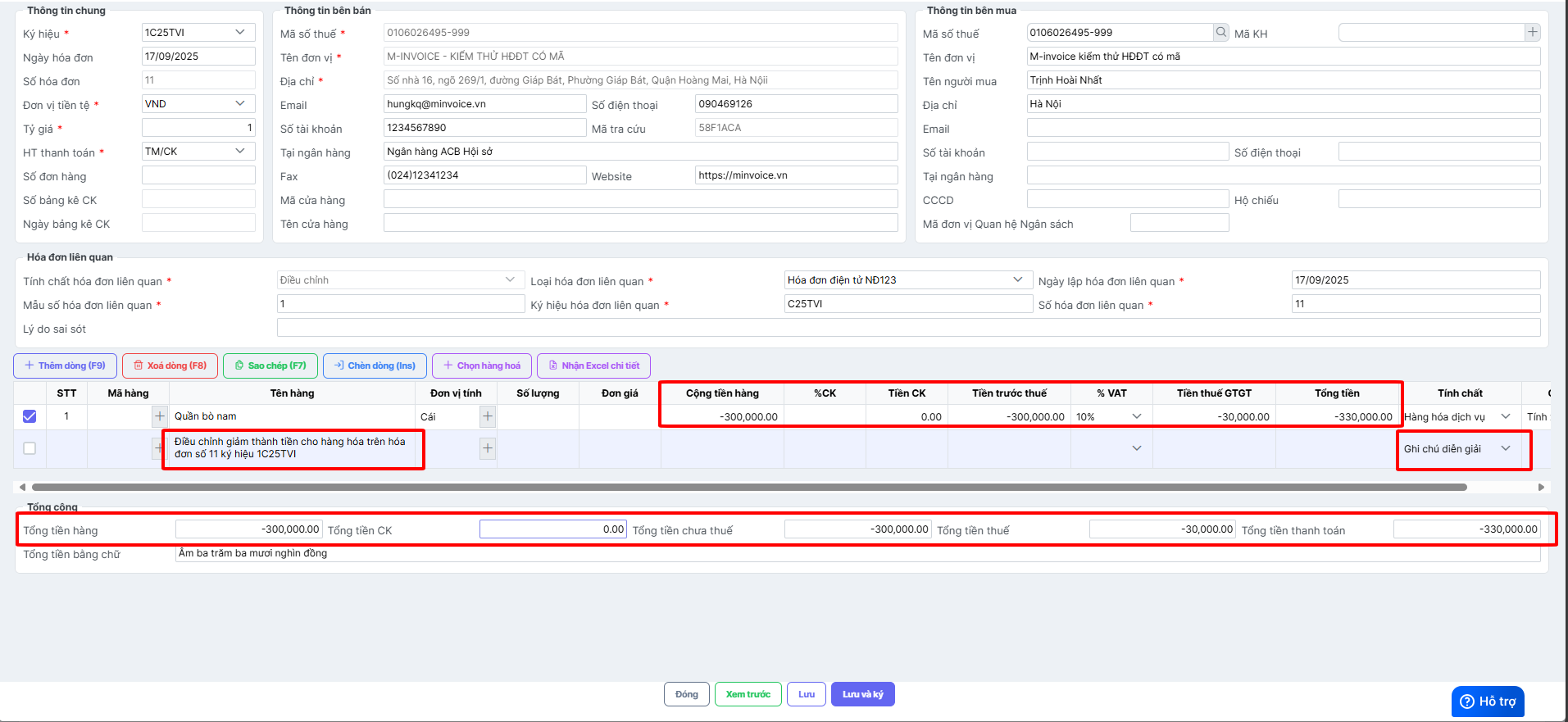The height and width of the screenshot is (722, 1568).
Task: Click the Xem trước preview button
Action: click(x=748, y=694)
